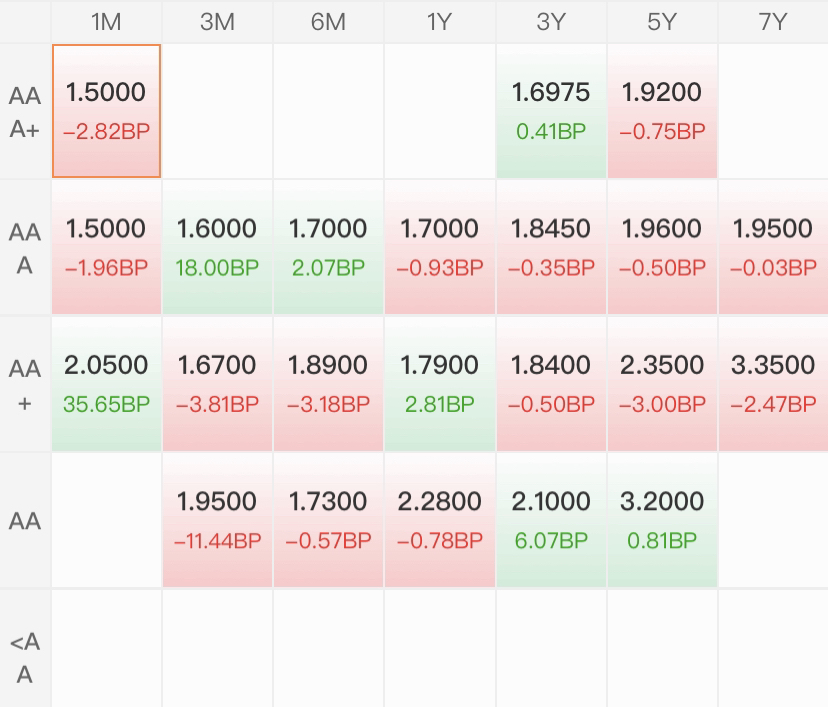
Task: Select the AA+ rating row label
Action: (25, 384)
